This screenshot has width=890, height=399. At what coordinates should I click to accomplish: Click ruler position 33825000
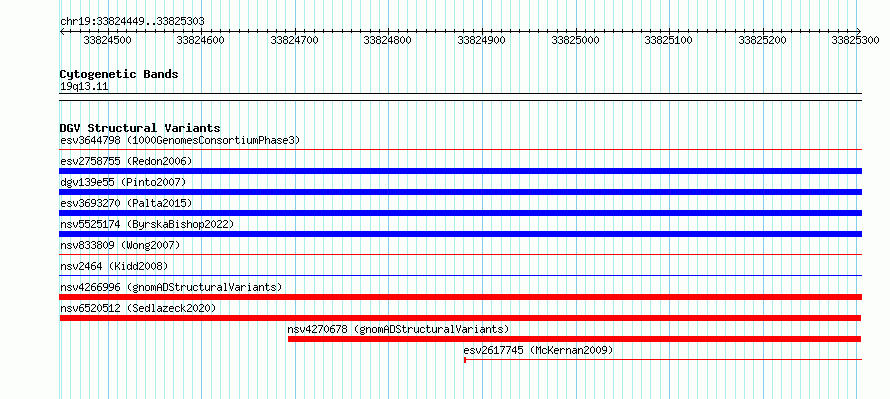pos(576,40)
